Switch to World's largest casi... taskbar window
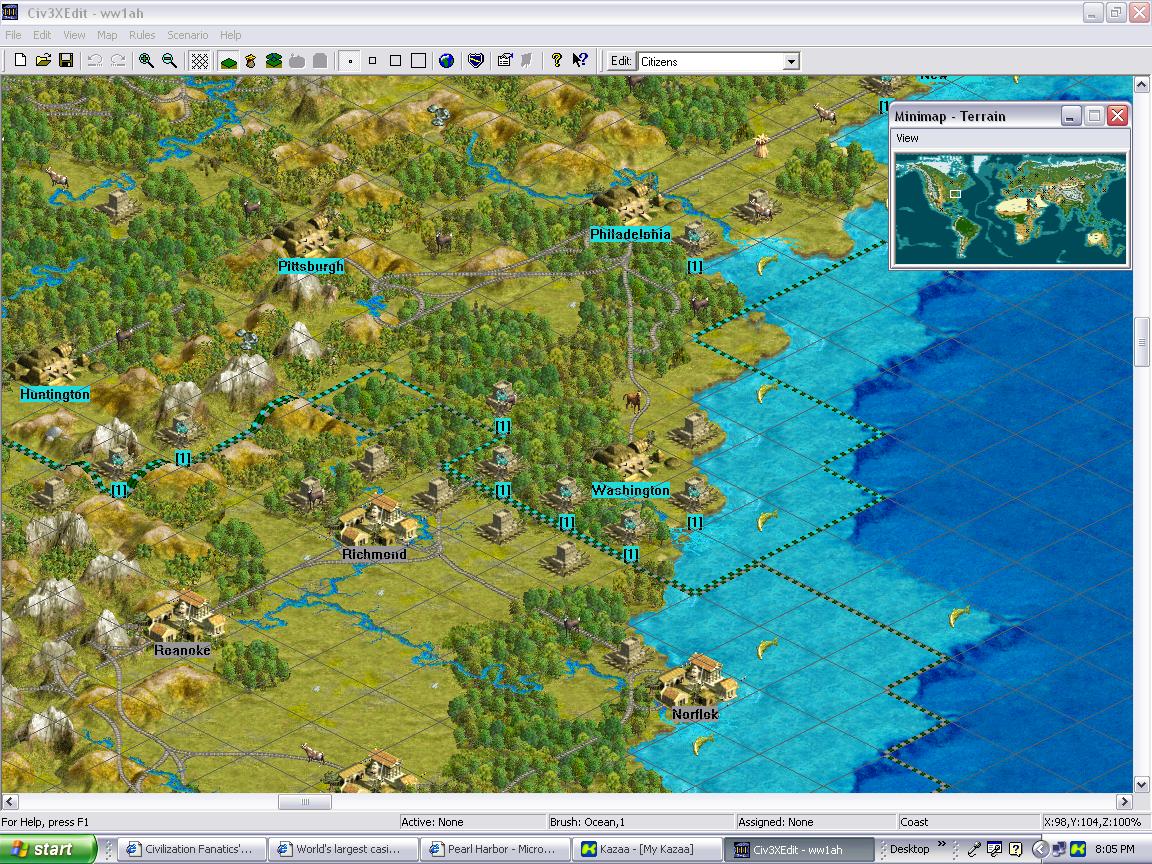This screenshot has width=1152, height=864. click(x=342, y=849)
